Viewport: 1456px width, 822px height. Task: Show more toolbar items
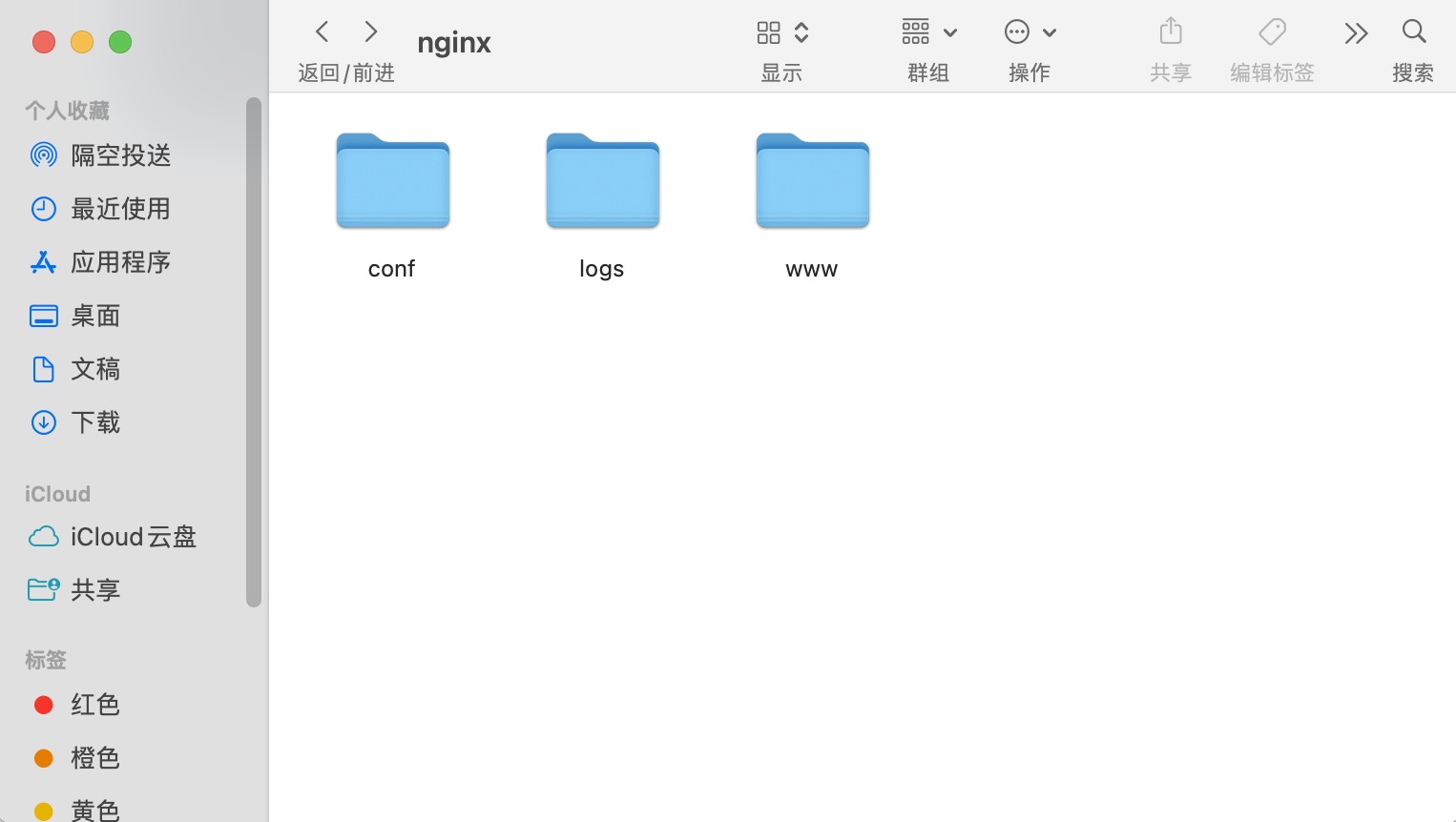1356,33
